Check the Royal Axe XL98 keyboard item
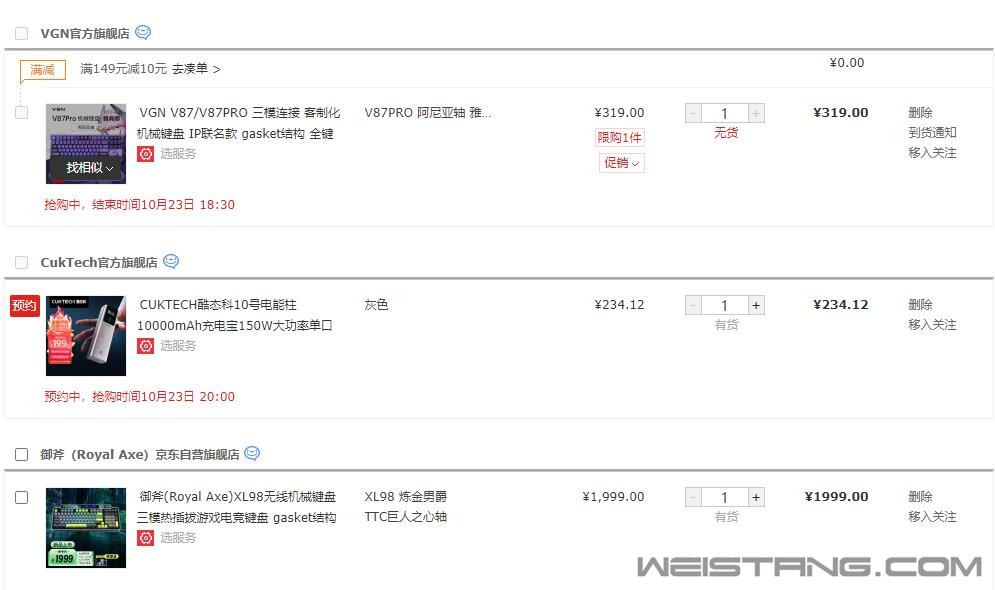The height and width of the screenshot is (590, 995). click(x=22, y=497)
